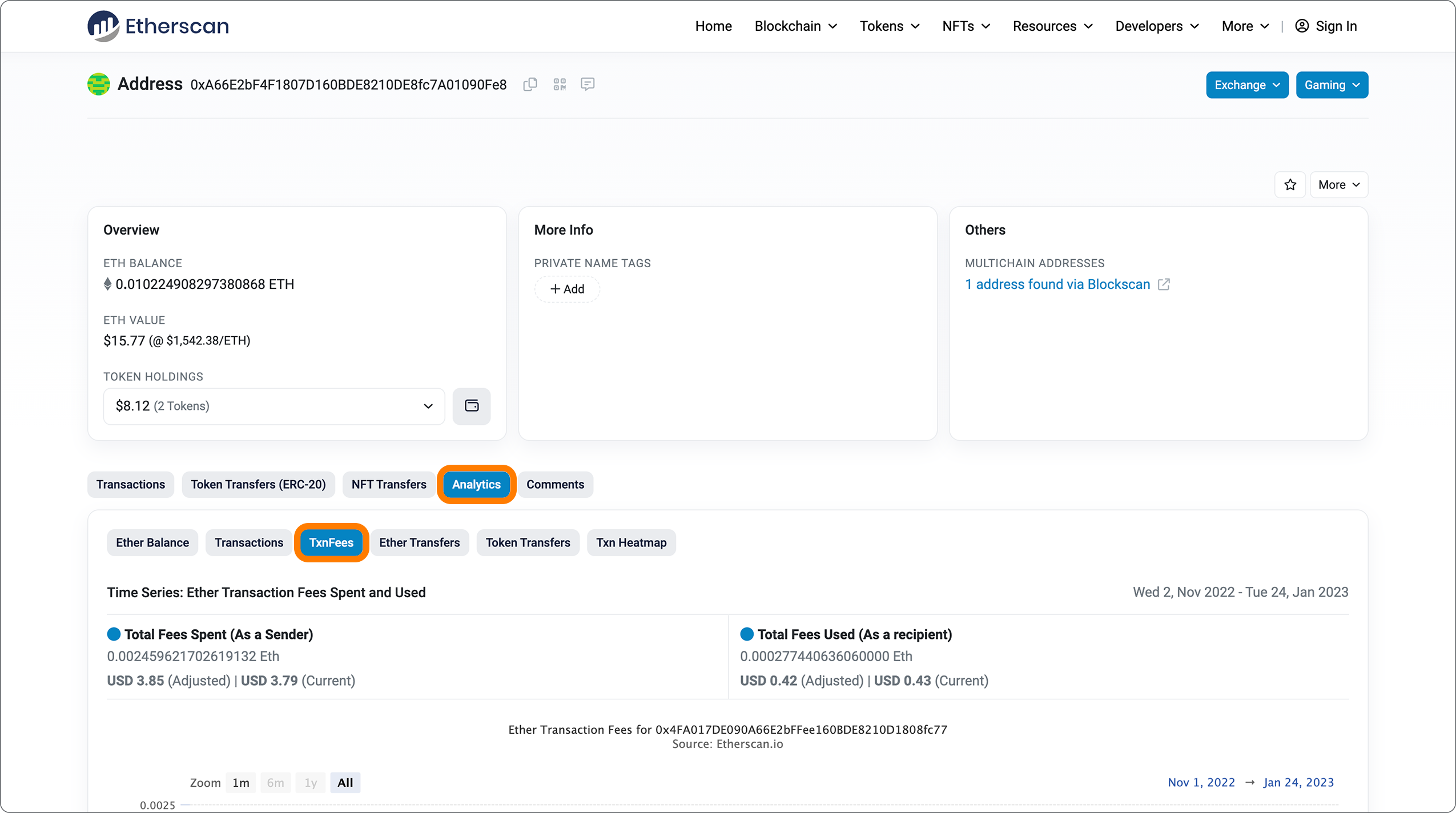
Task: Copy the address to clipboard icon
Action: click(530, 84)
